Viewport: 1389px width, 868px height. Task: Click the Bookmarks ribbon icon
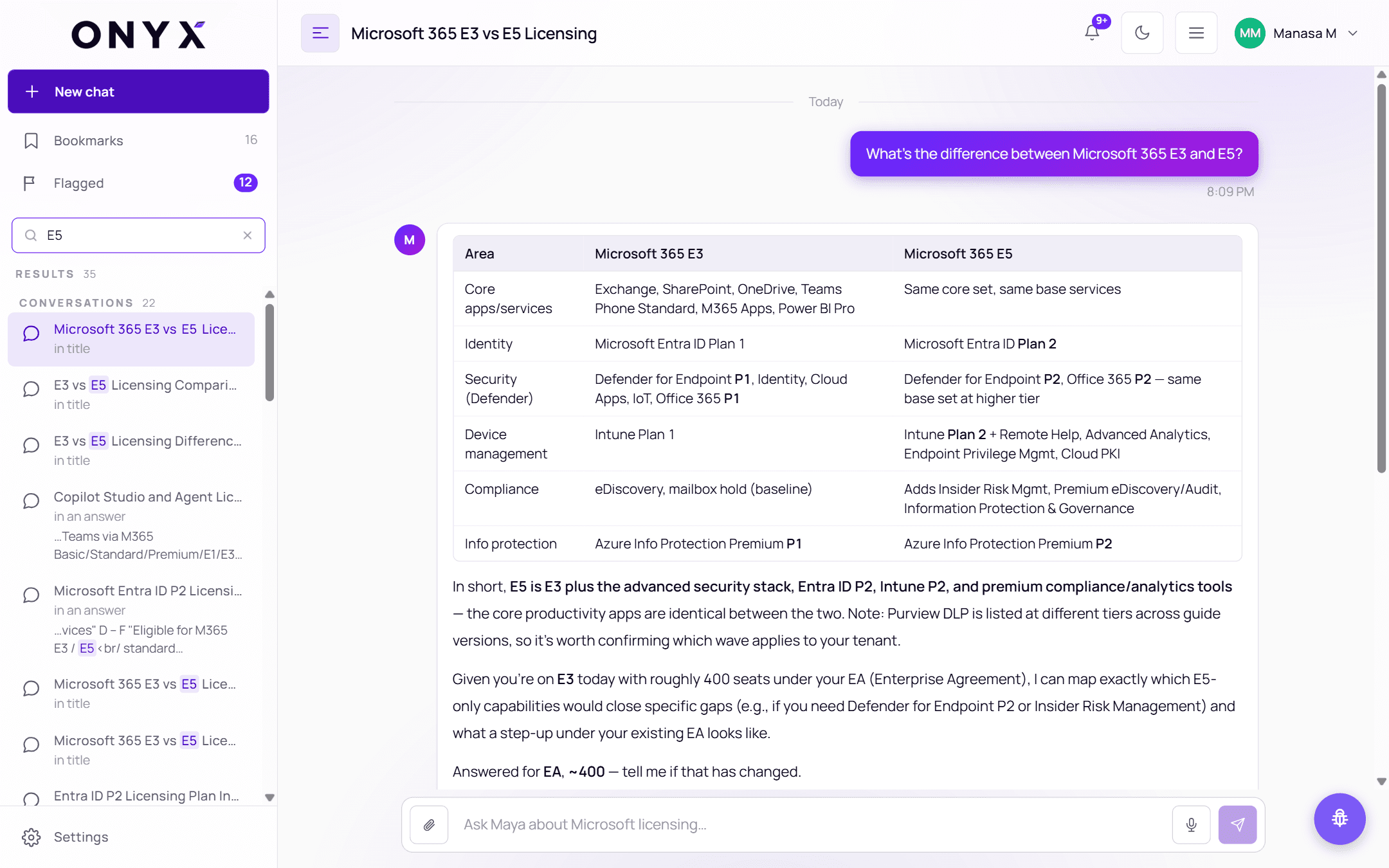pos(31,141)
